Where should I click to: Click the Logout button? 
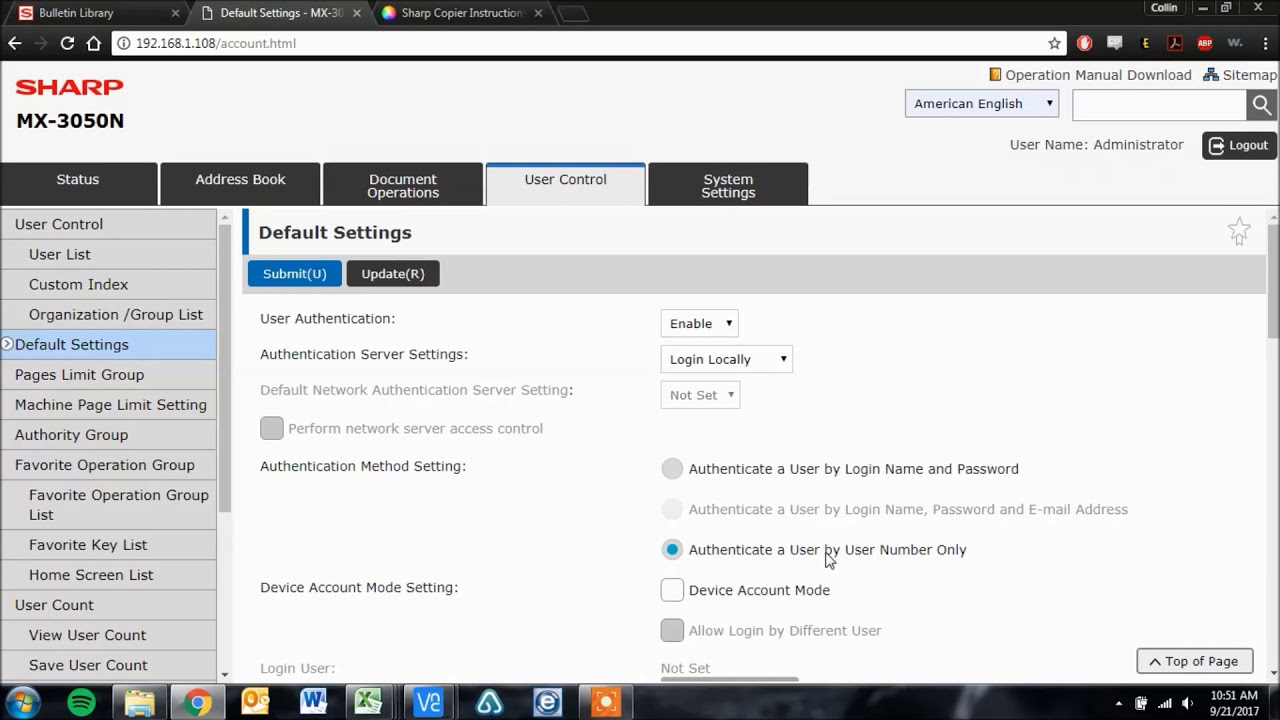click(1239, 145)
